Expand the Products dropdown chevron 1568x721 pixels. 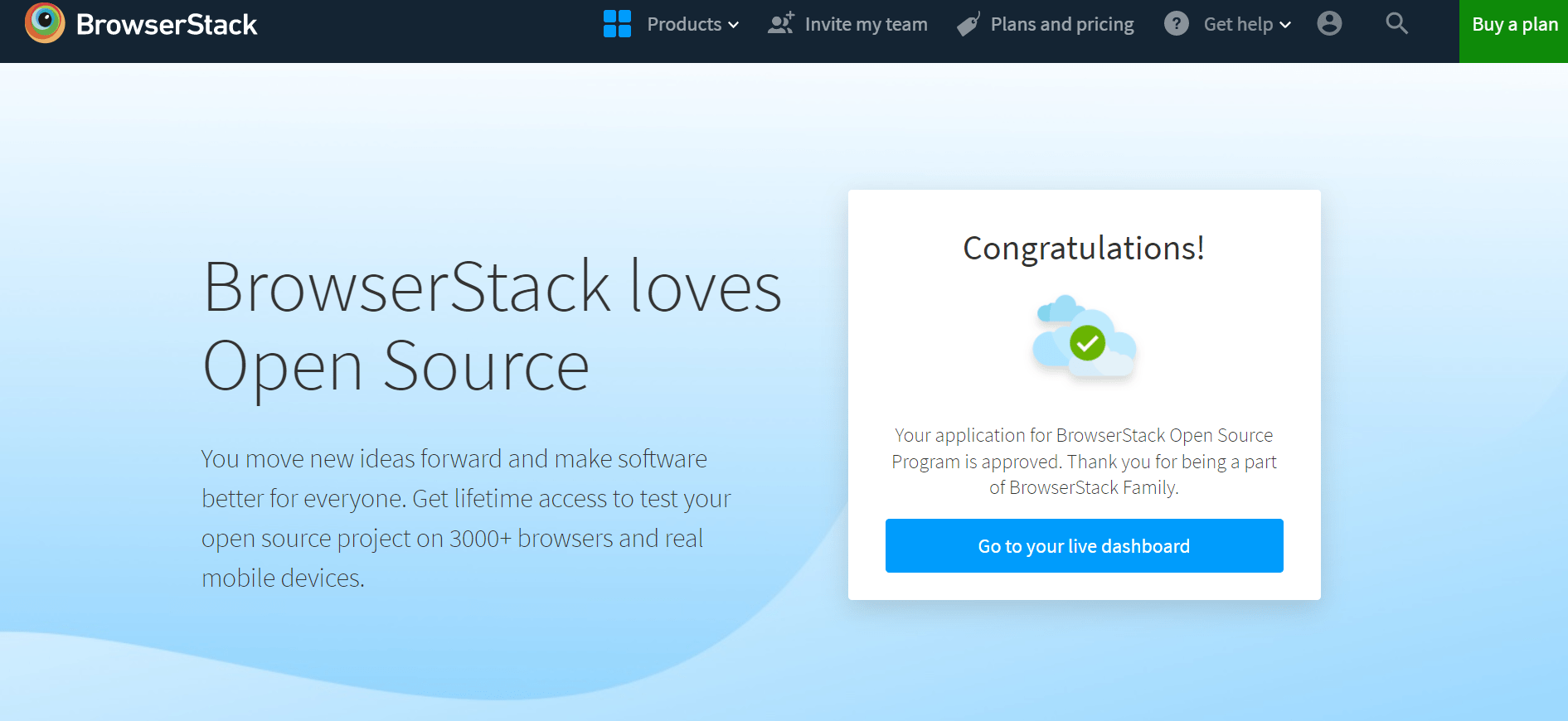click(x=734, y=26)
